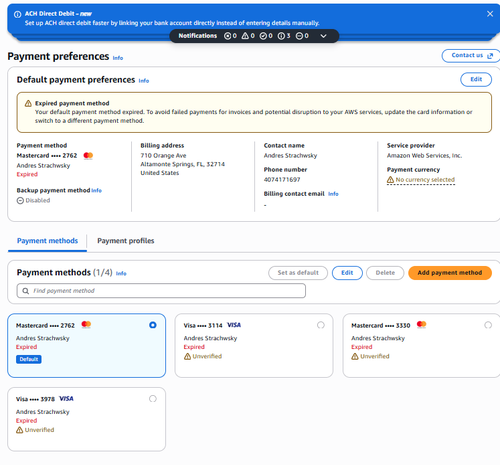Click Unverified warning icon on Visa 3978
Viewport: 500px width, 465px height.
(x=20, y=430)
